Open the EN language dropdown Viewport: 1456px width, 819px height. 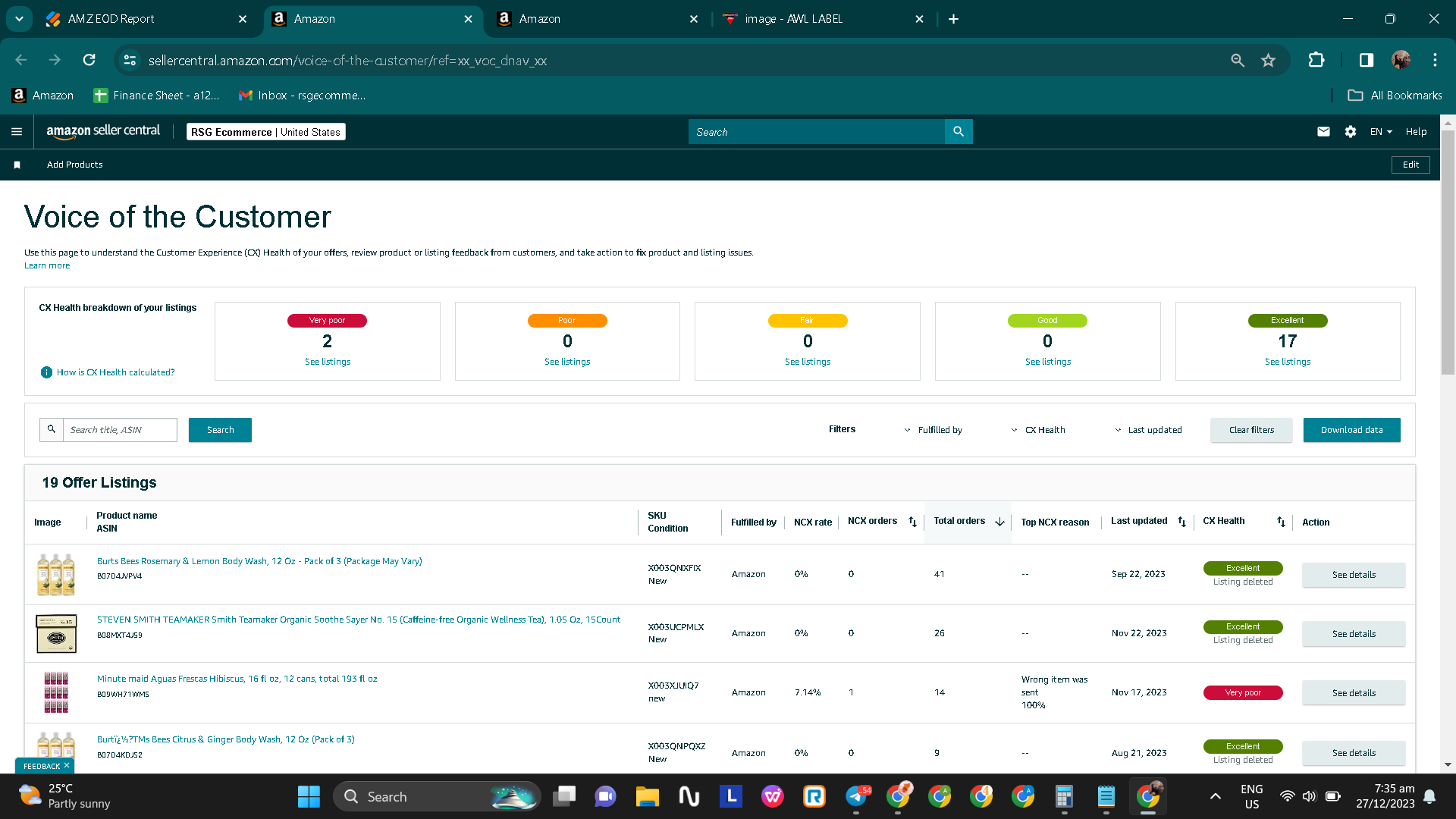pos(1381,132)
